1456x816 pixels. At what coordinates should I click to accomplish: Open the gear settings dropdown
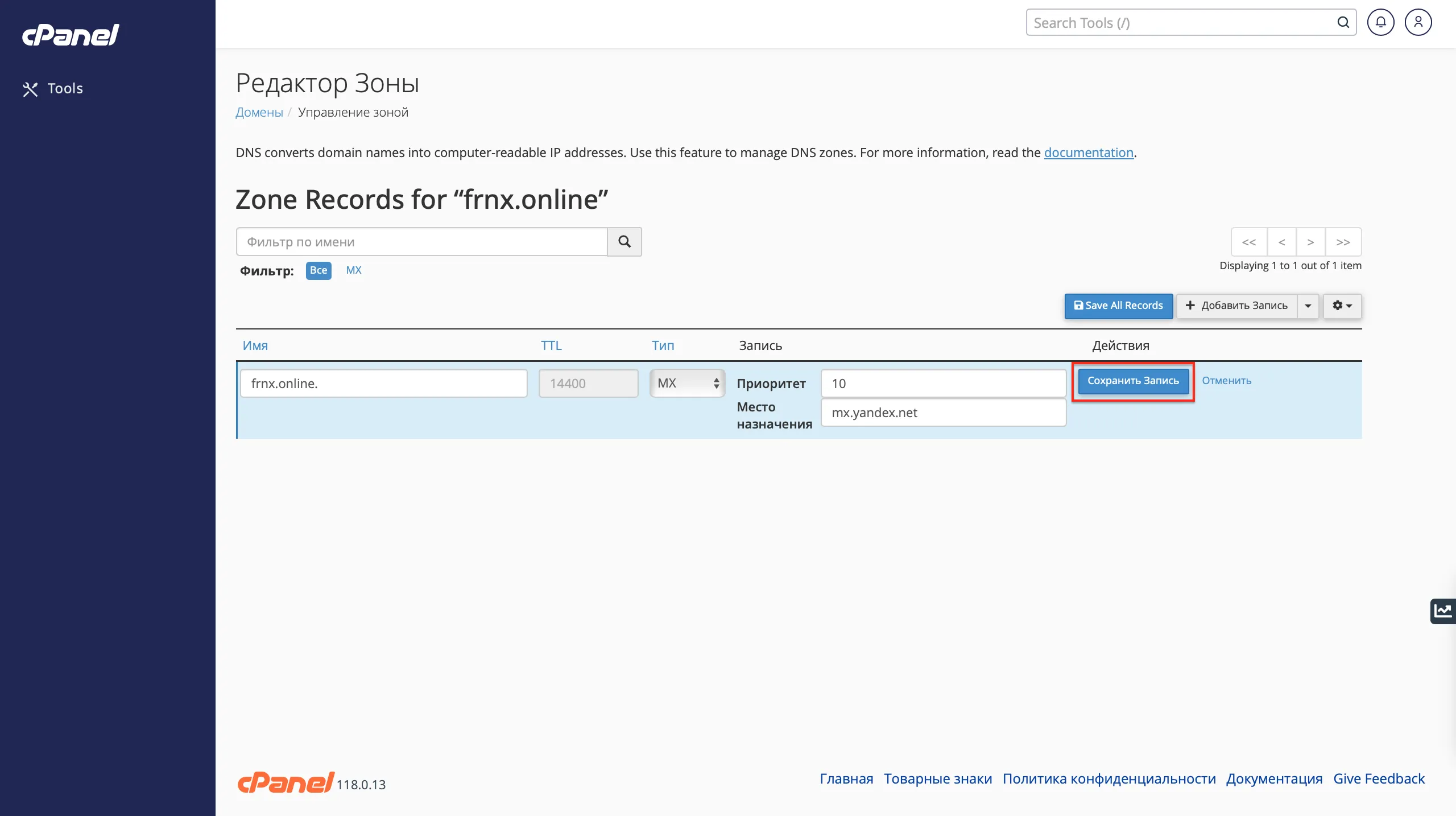pyautogui.click(x=1342, y=306)
